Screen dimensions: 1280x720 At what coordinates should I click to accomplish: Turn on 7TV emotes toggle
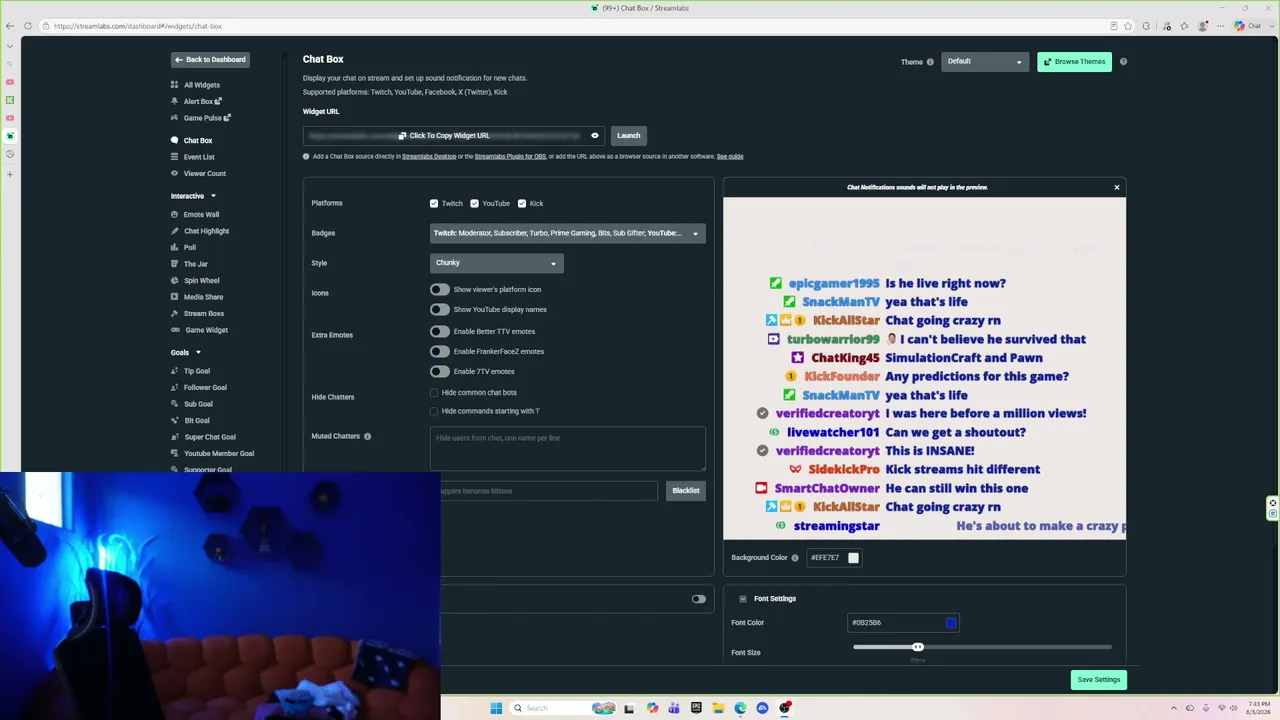click(x=440, y=372)
